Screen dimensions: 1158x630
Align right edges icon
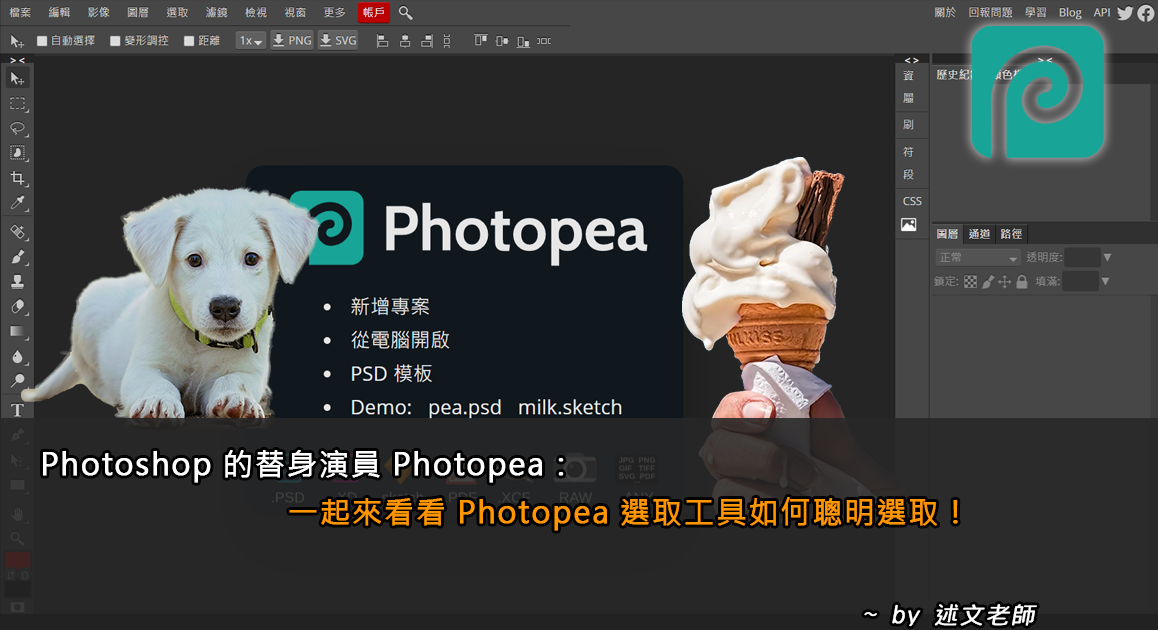pos(426,41)
